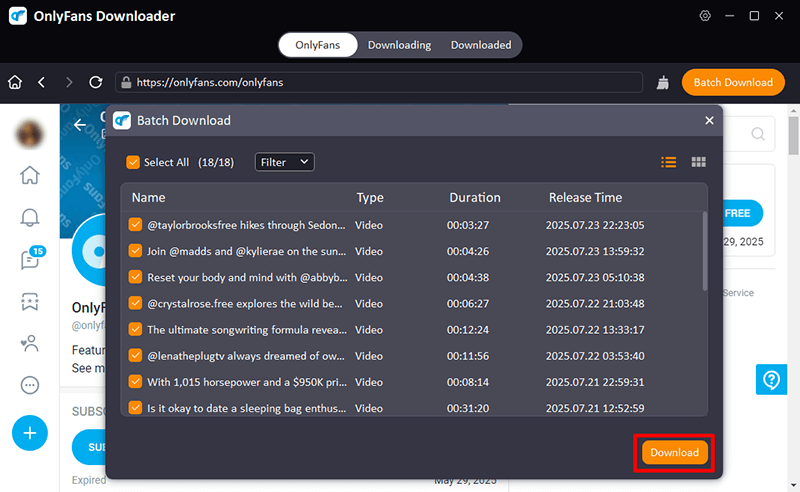Deselect the ultimate songwriting formula video
Viewport: 800px width, 492px height.
point(135,329)
